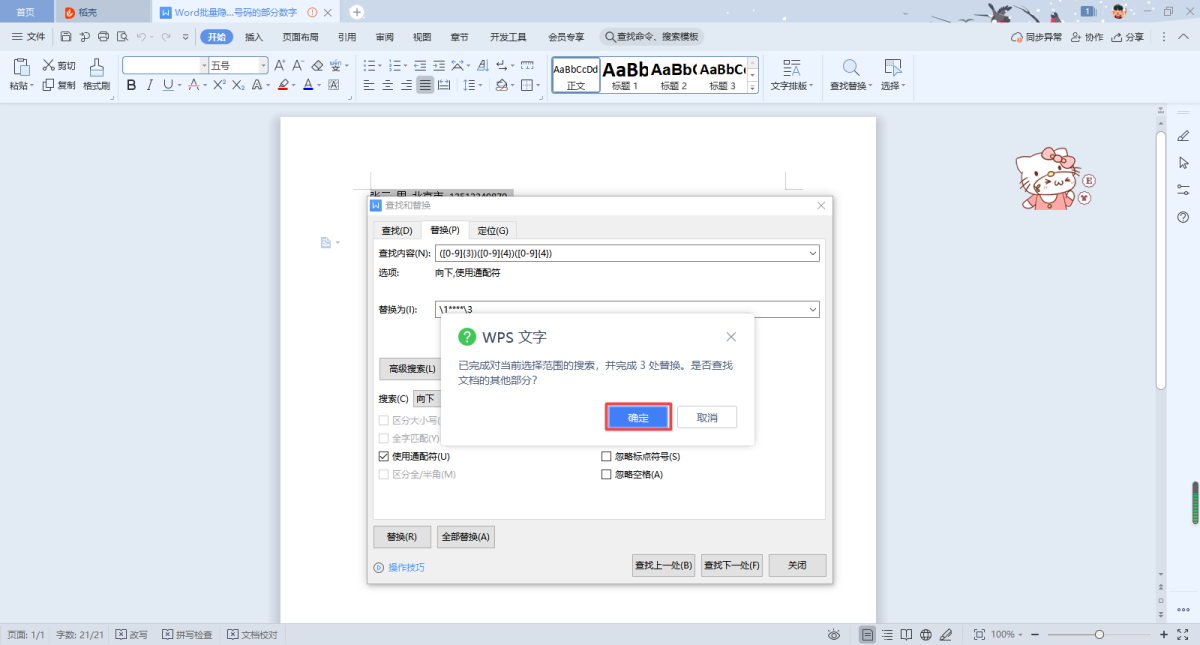
Task: Open the font size 五号 dropdown
Action: [x=263, y=65]
